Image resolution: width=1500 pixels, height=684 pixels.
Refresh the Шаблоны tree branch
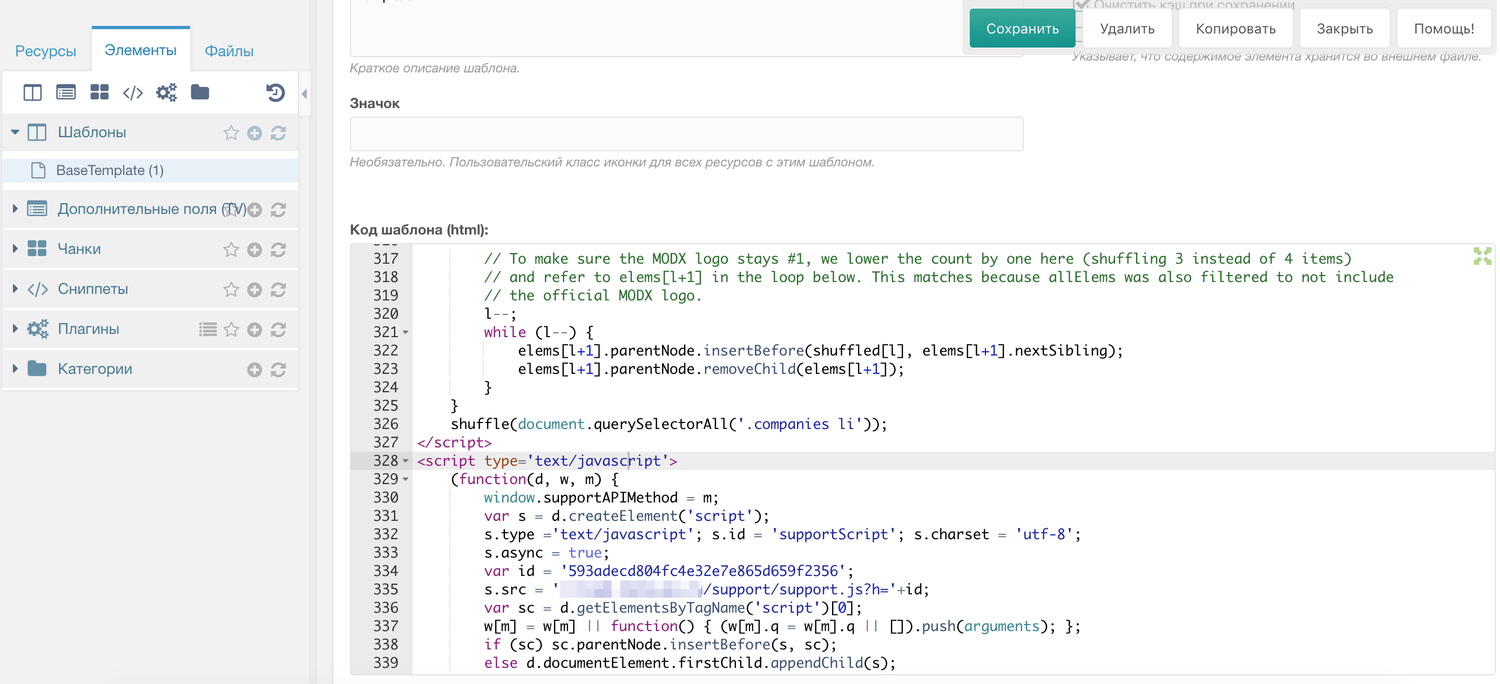pyautogui.click(x=279, y=133)
